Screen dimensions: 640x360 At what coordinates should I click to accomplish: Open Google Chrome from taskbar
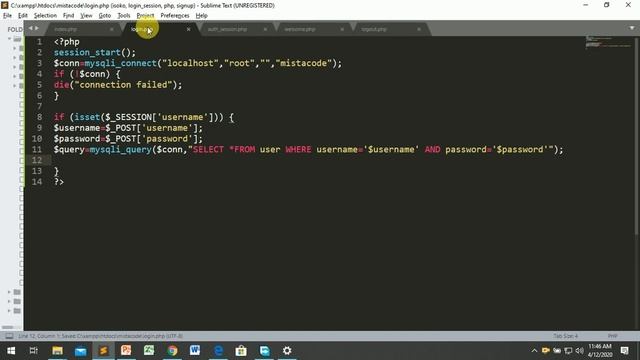pos(172,351)
